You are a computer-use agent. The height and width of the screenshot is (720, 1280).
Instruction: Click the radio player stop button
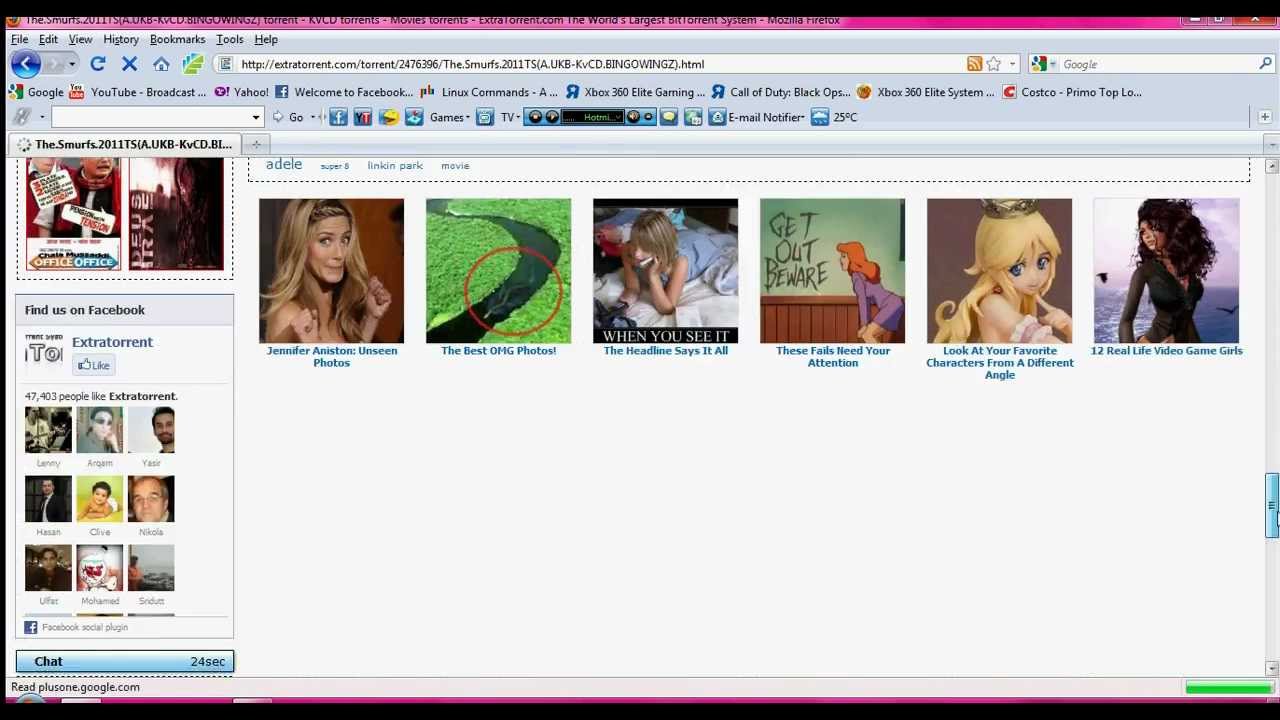point(536,117)
